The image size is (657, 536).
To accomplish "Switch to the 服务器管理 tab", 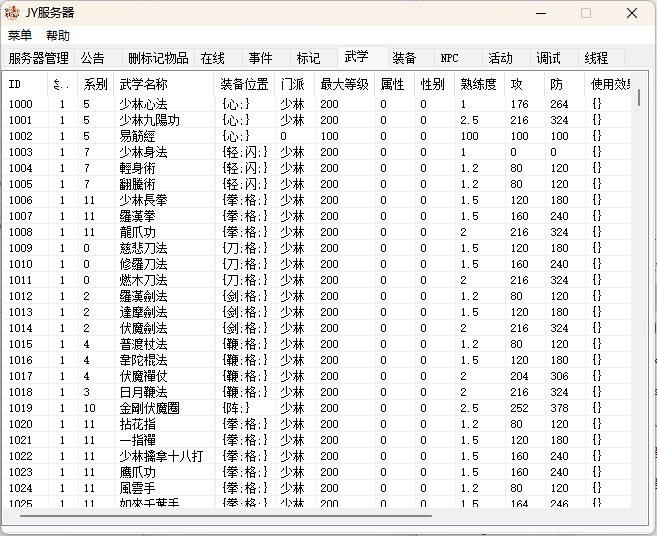I will point(38,58).
